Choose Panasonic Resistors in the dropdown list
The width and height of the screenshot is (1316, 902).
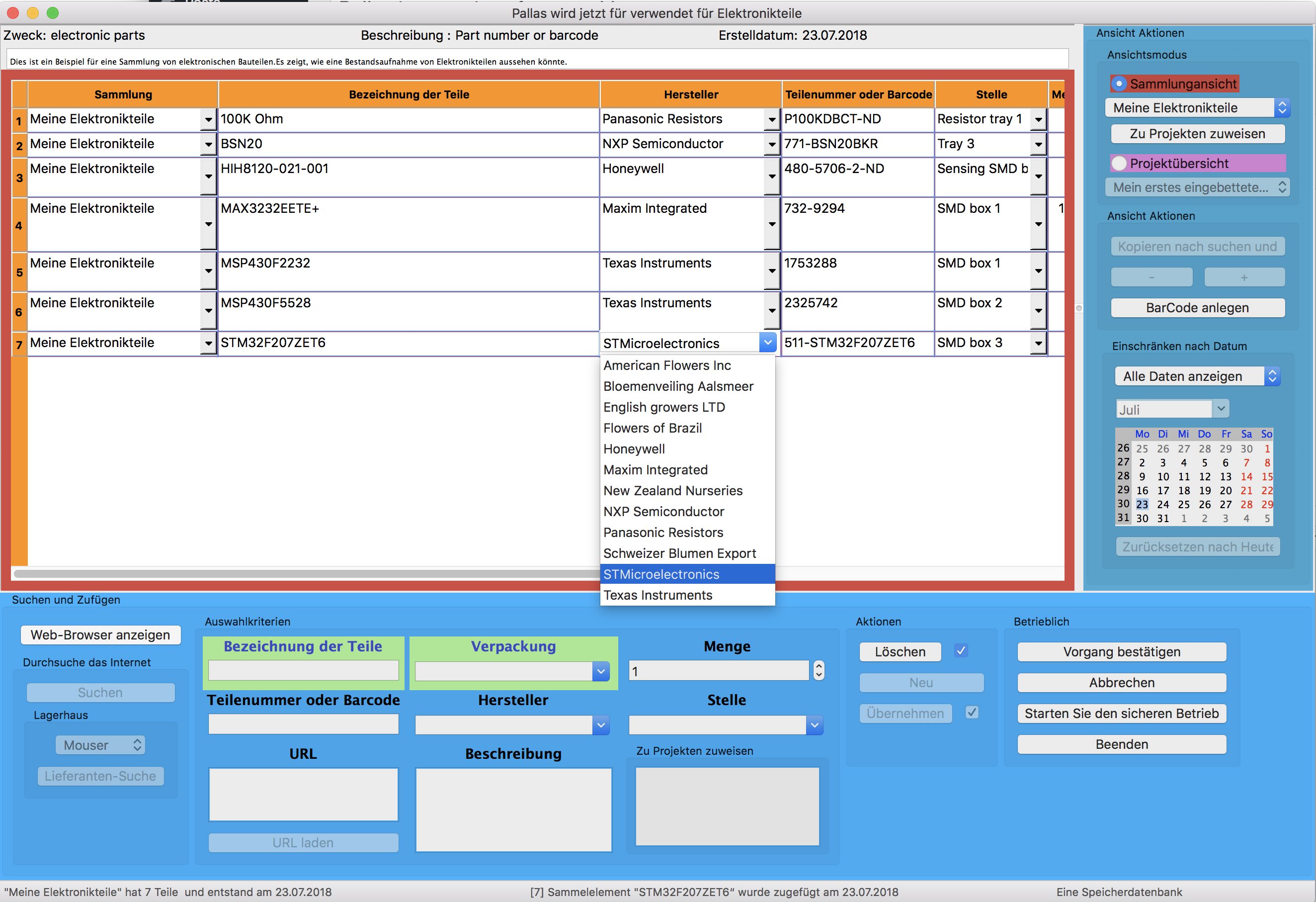tap(687, 533)
